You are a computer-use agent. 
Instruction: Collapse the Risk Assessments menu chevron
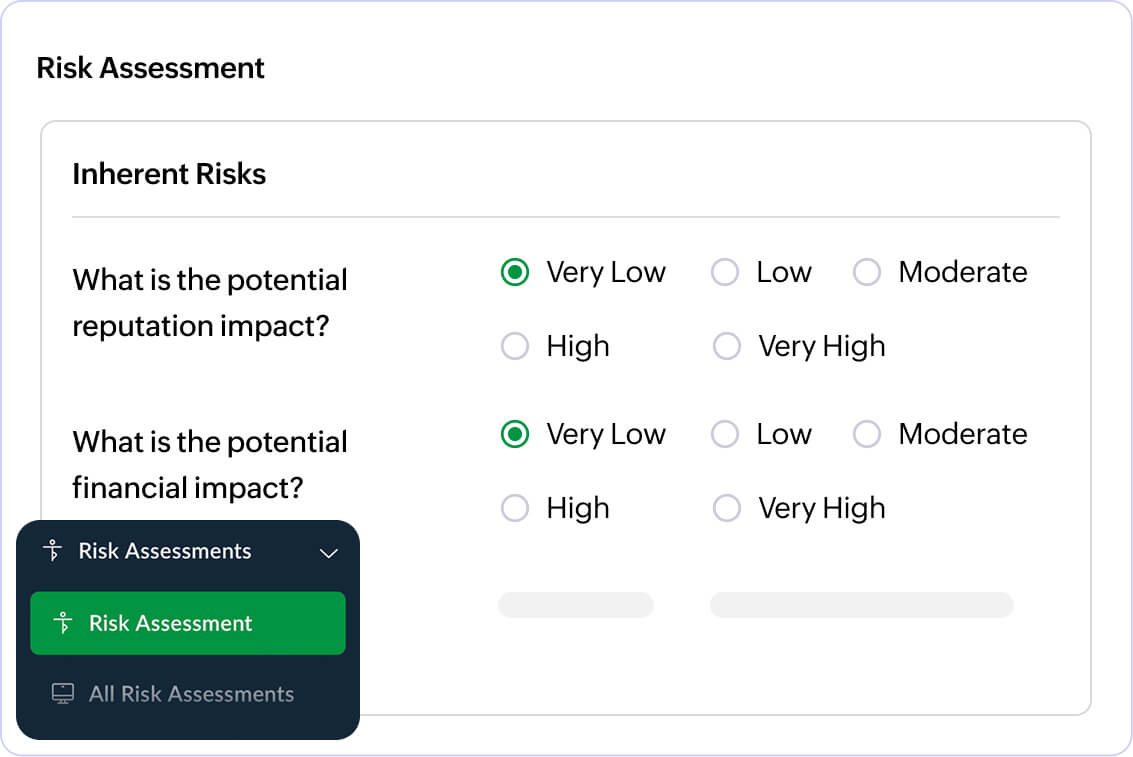pyautogui.click(x=328, y=552)
